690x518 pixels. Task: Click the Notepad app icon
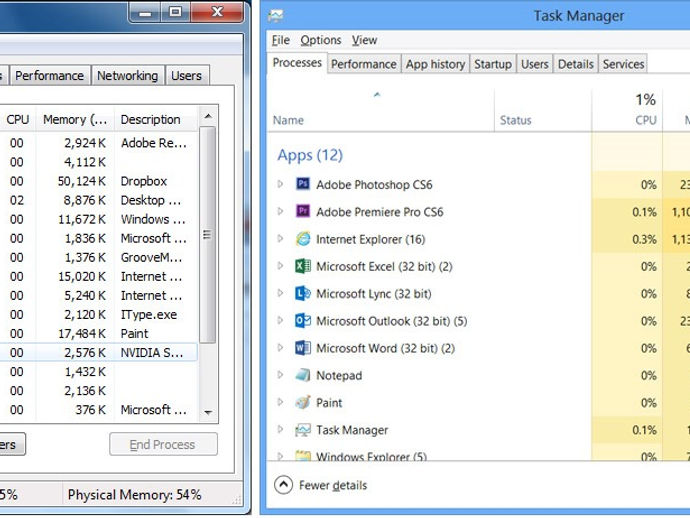(x=303, y=375)
